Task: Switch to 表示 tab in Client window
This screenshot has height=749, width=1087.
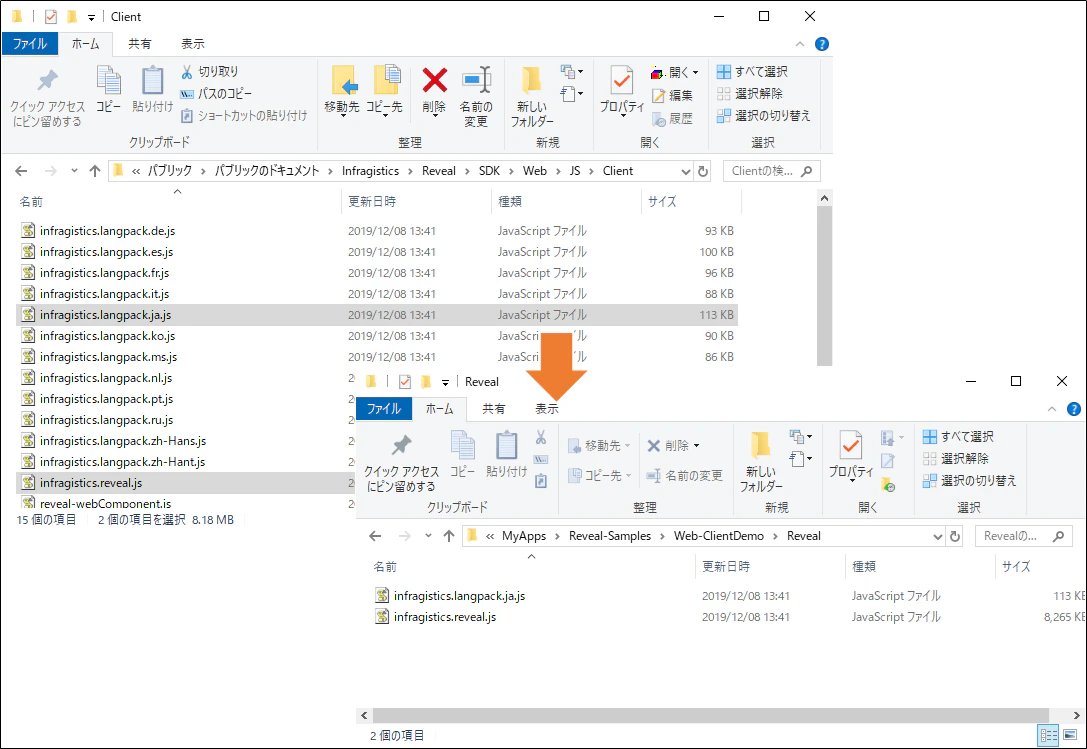Action: coord(193,44)
